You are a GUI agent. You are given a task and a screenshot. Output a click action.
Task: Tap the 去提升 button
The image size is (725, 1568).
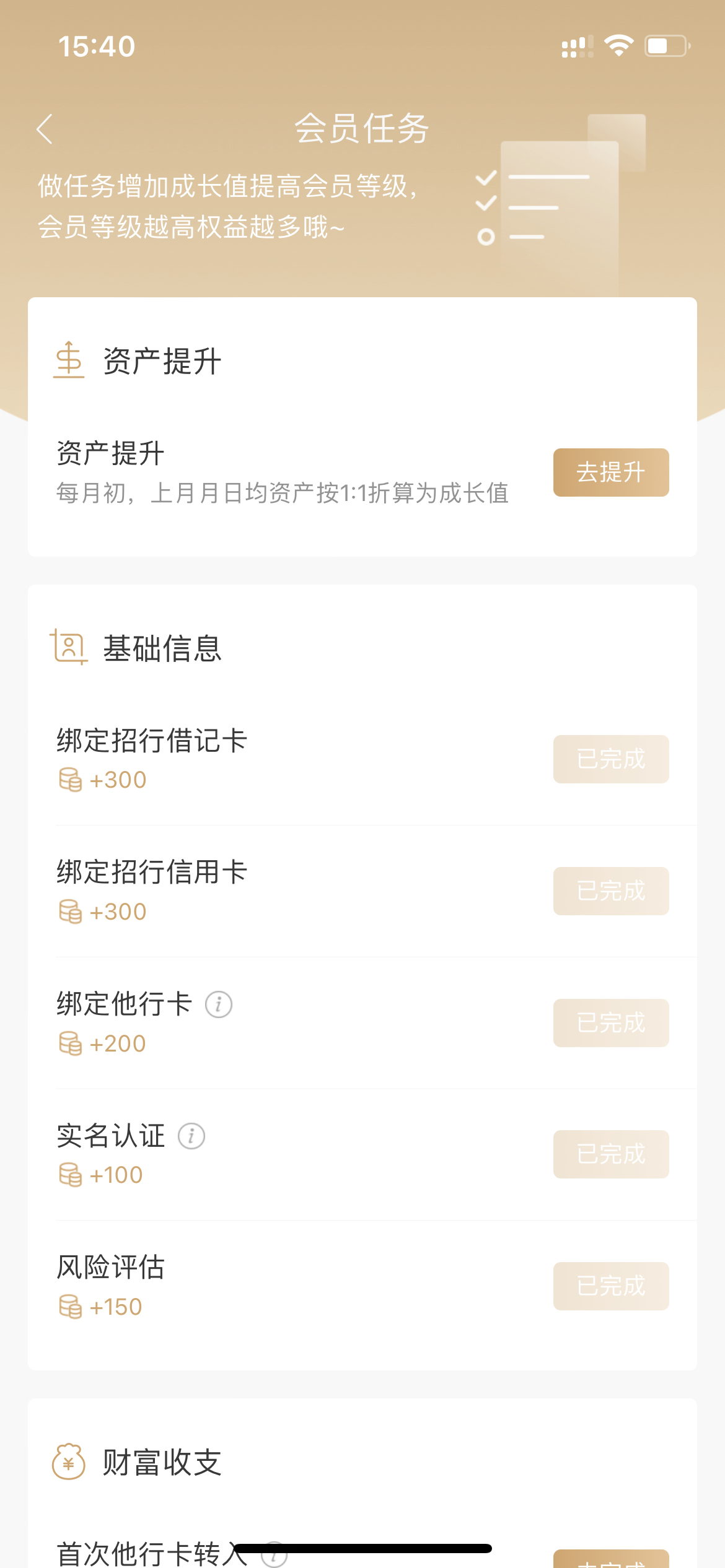click(611, 473)
